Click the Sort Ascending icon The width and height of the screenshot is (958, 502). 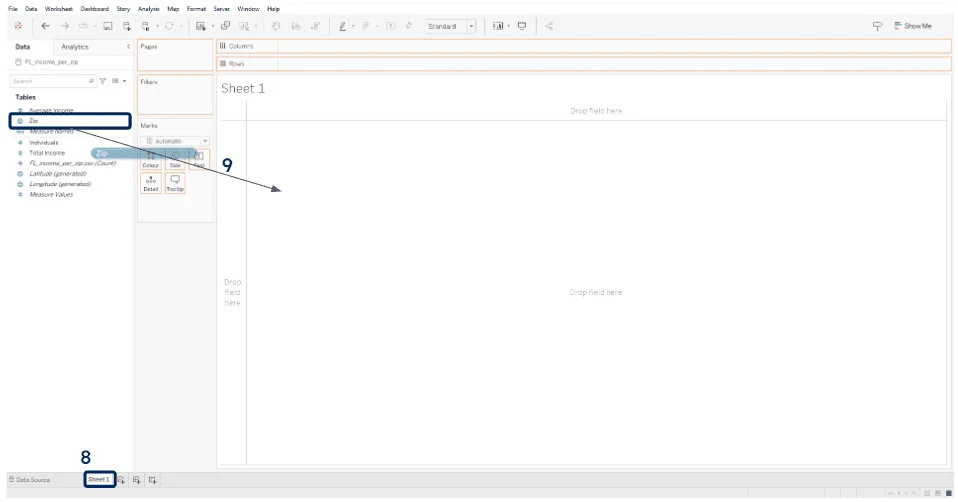[296, 26]
